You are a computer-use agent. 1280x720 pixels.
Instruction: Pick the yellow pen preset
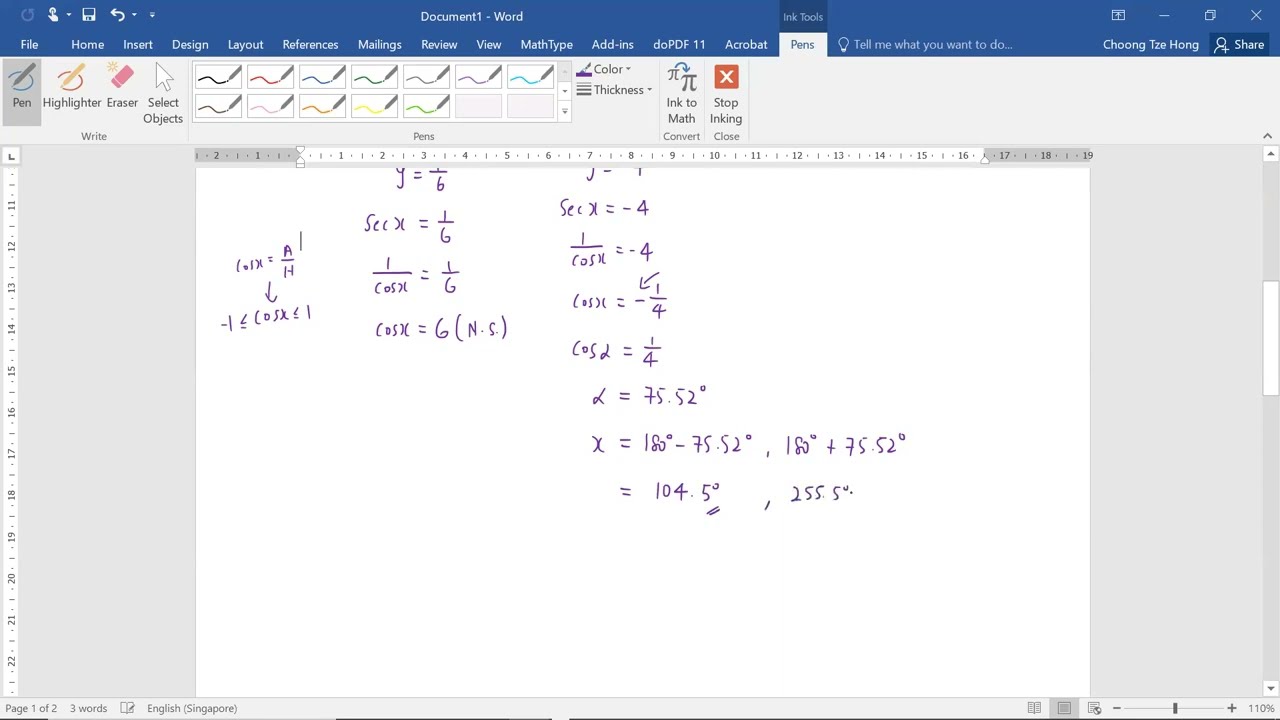374,105
